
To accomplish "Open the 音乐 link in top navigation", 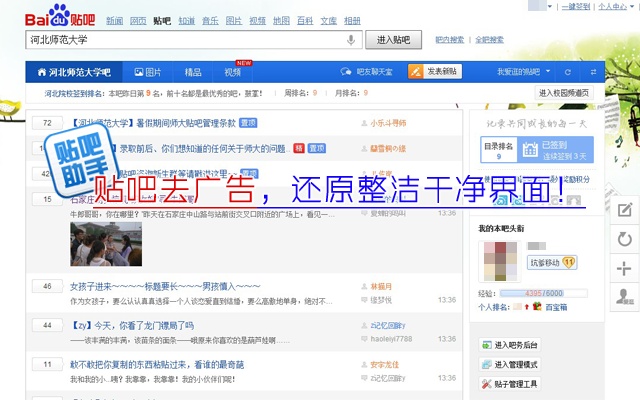I will [x=210, y=20].
